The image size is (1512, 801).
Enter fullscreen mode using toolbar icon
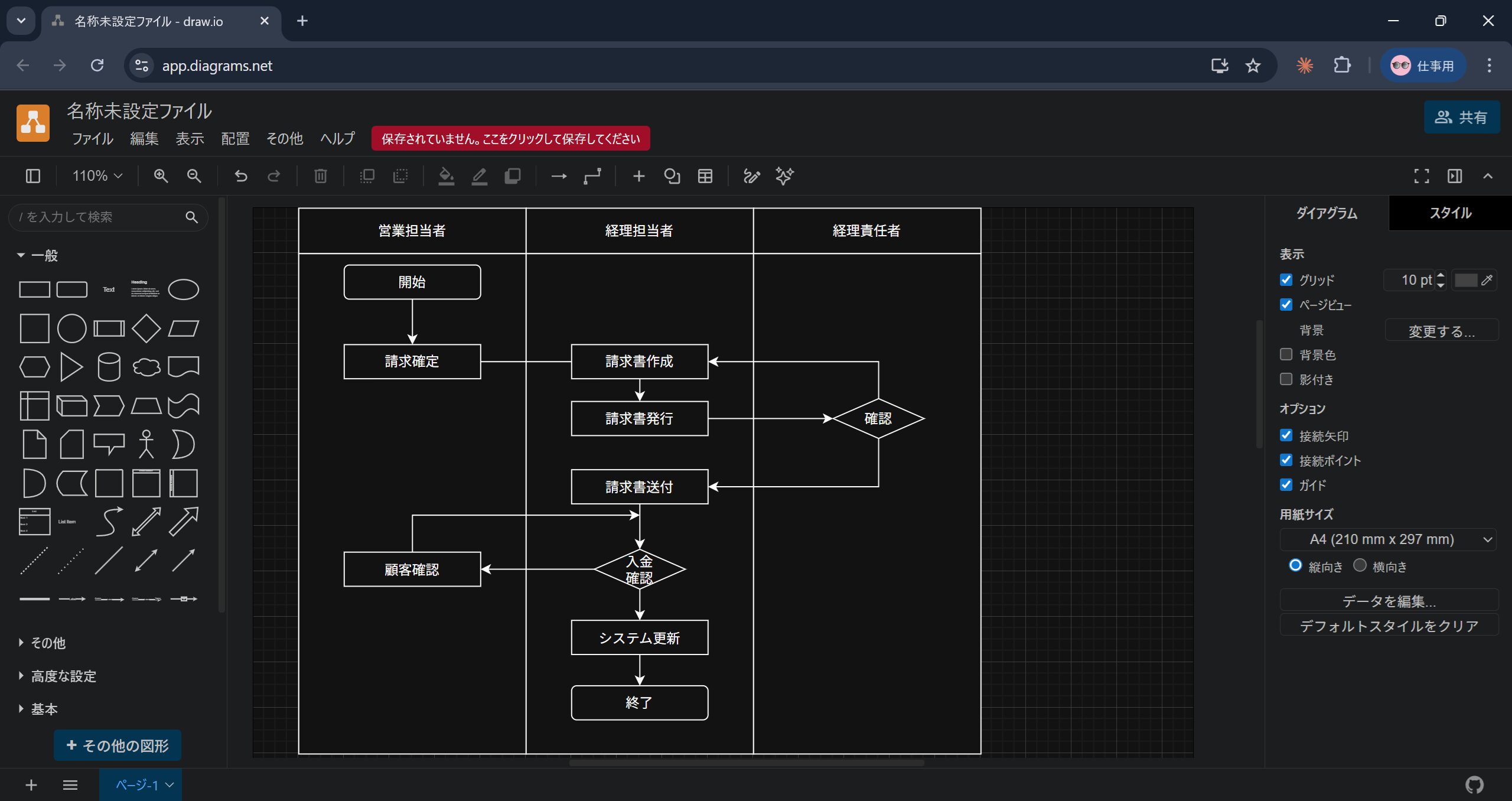click(1421, 176)
